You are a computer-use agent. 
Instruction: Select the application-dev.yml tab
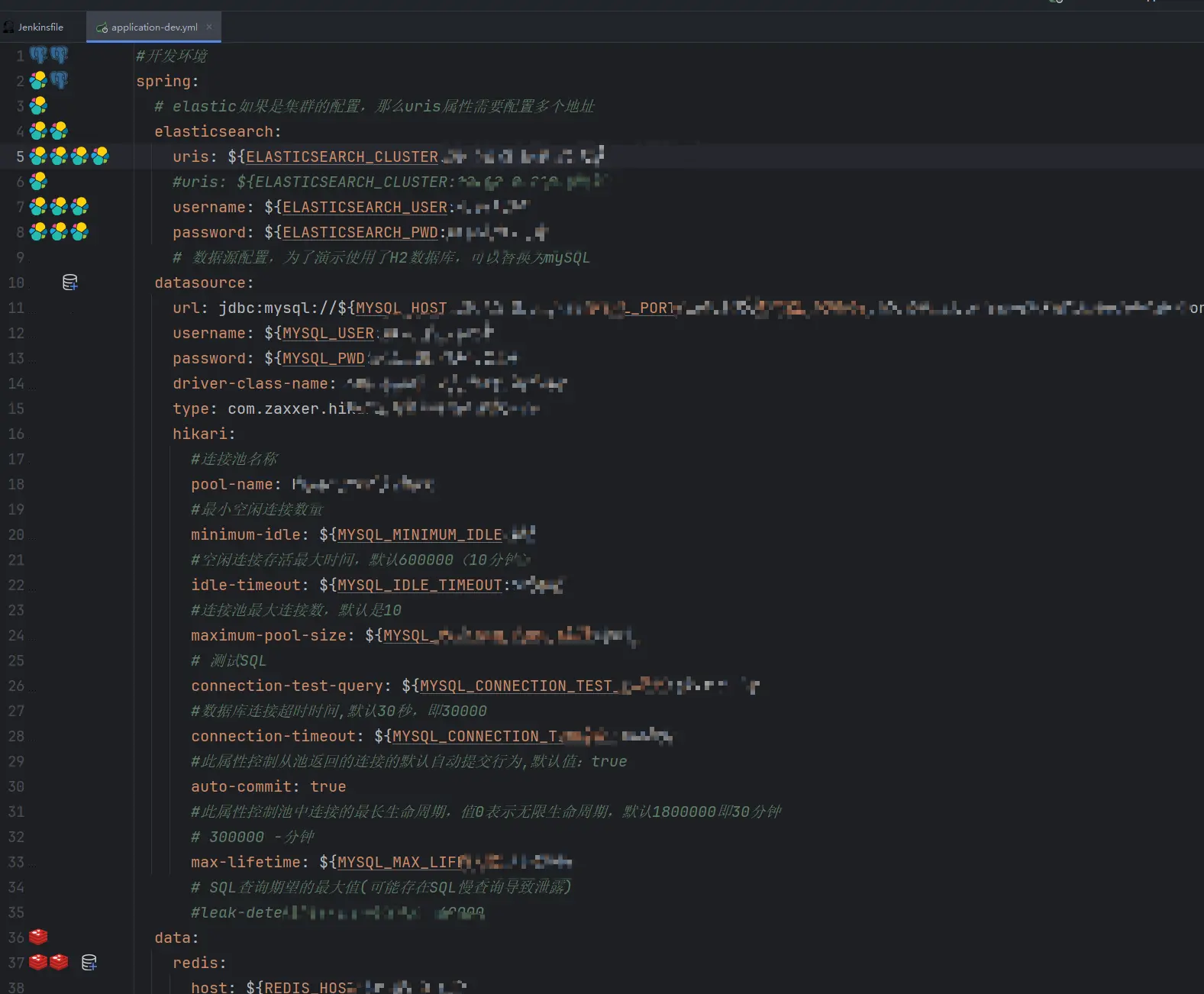pyautogui.click(x=153, y=27)
